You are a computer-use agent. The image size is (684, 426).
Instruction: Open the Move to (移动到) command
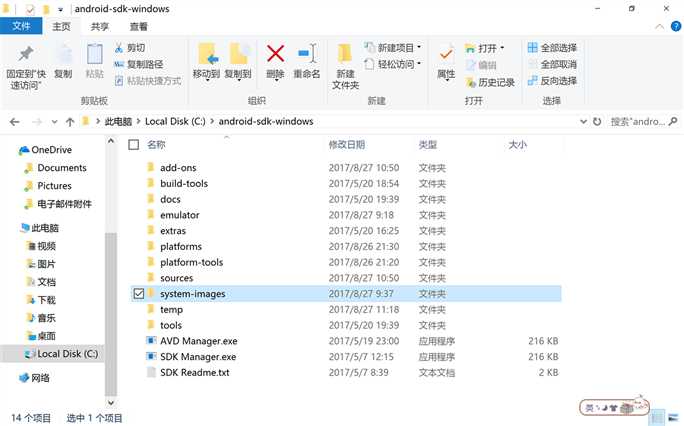(x=206, y=61)
